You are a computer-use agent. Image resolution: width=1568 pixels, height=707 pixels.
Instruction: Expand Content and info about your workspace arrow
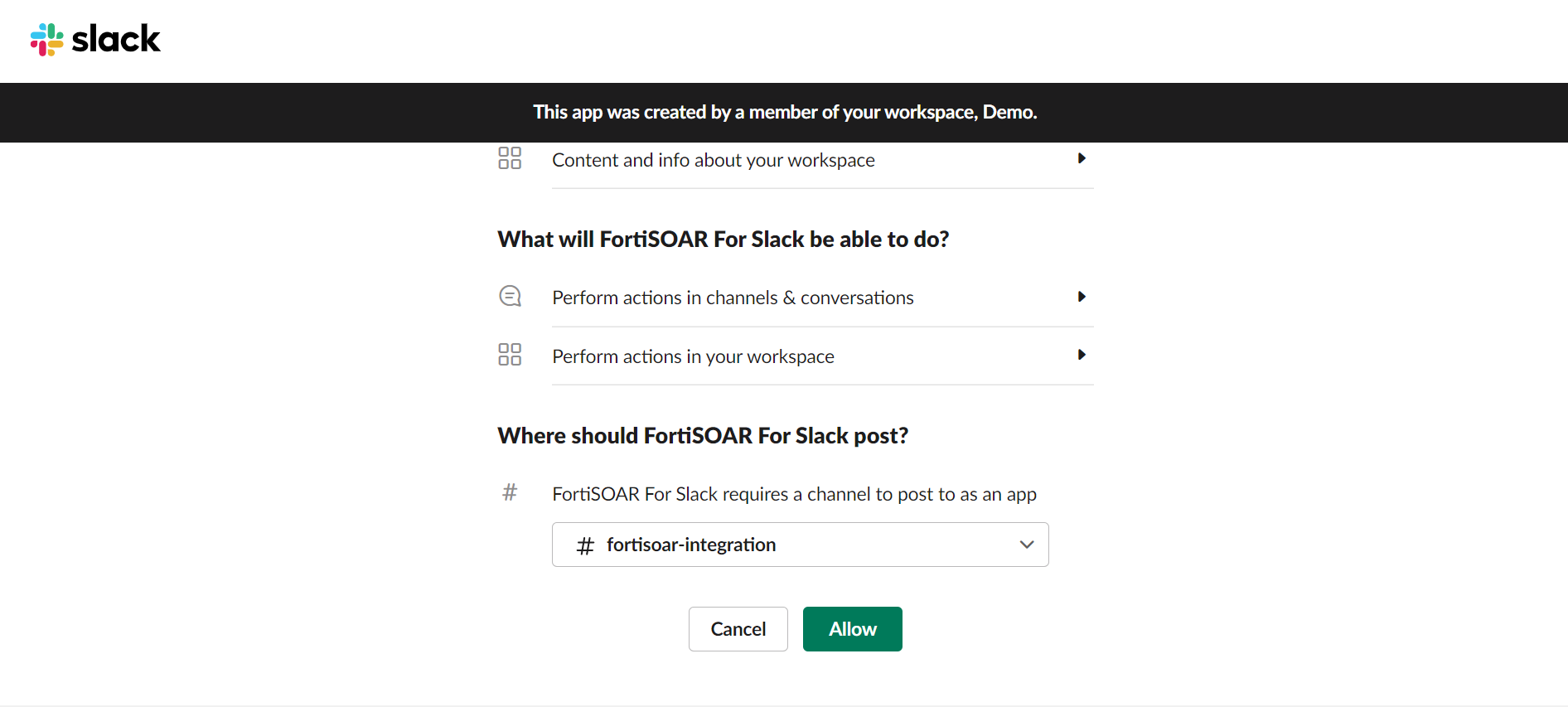point(1081,158)
